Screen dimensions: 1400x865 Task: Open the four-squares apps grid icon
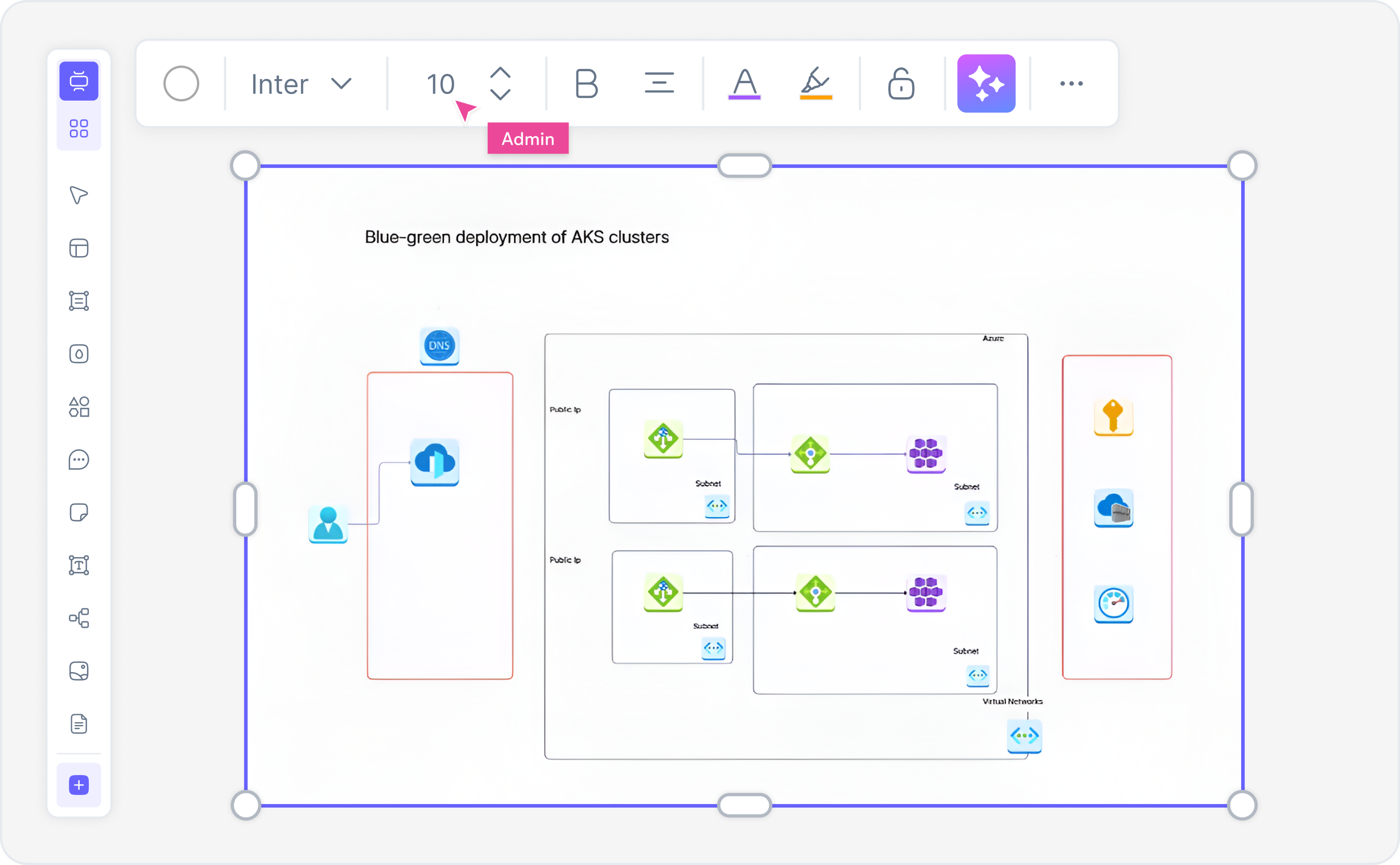79,129
